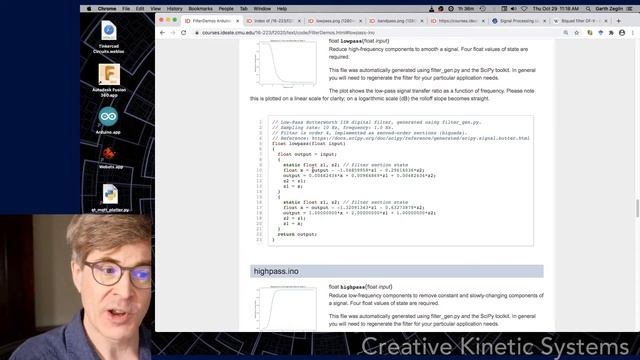Switch to the bandpass.png tab
This screenshot has width=640, height=360.
(x=396, y=21)
